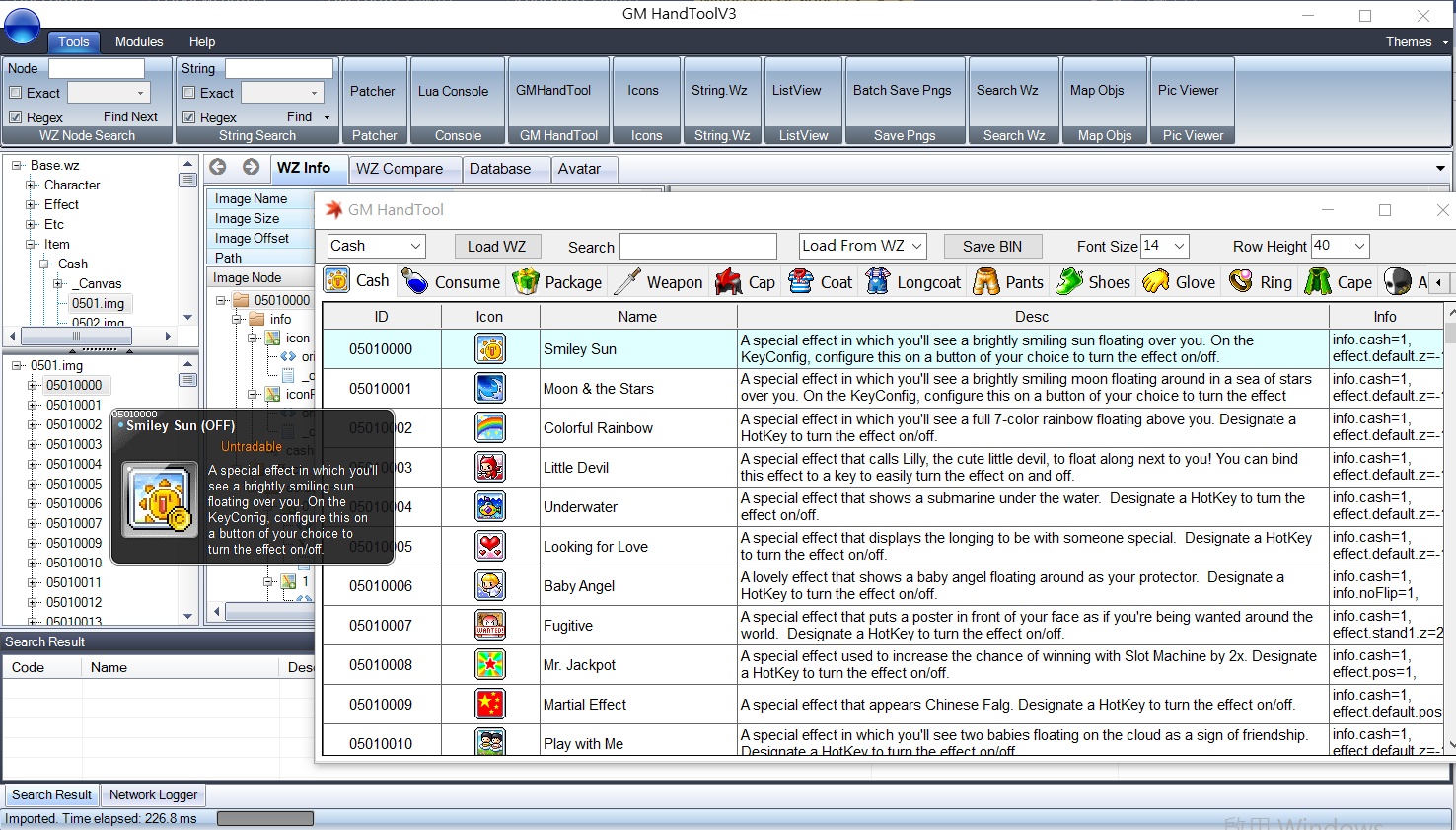Image resolution: width=1456 pixels, height=830 pixels.
Task: Click the import progress bar in status bar
Action: pyautogui.click(x=266, y=817)
